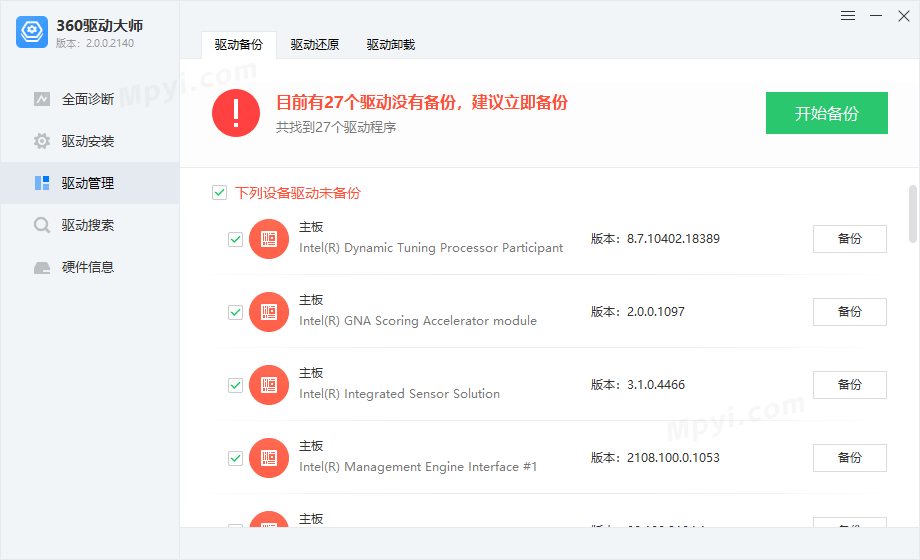Click the version 2.0.0.1097 text
Viewport: 920px width, 560px height.
[655, 312]
